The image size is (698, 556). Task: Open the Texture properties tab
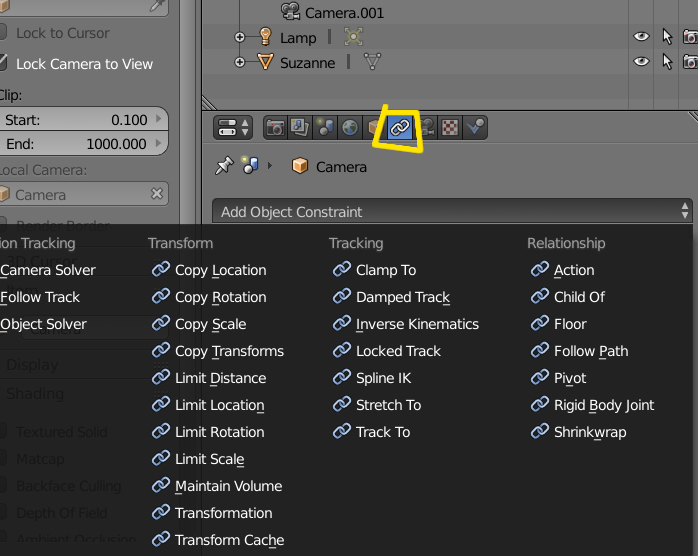pos(450,128)
